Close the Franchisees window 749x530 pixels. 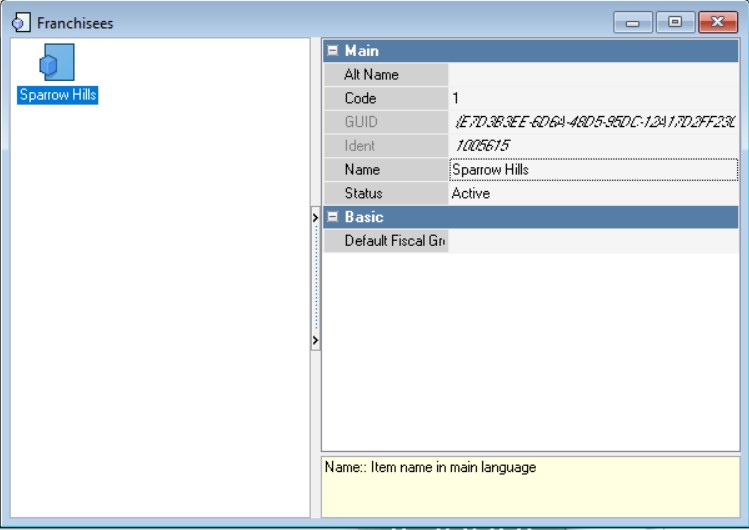718,22
